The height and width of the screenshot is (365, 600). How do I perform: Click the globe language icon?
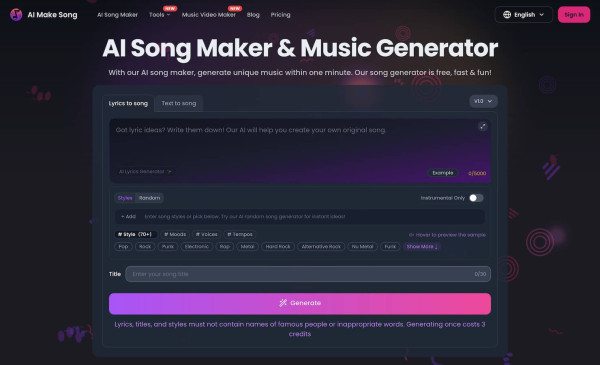[507, 15]
